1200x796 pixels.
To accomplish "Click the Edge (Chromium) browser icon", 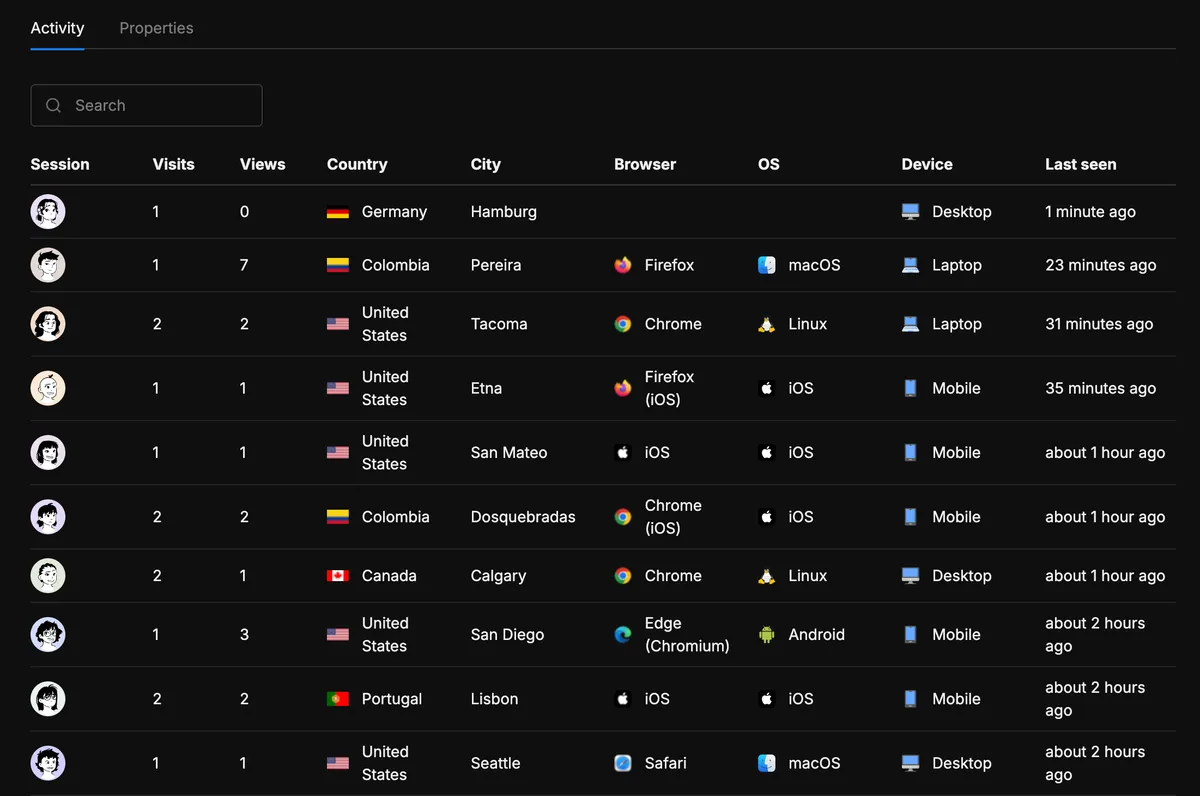I will click(x=623, y=634).
